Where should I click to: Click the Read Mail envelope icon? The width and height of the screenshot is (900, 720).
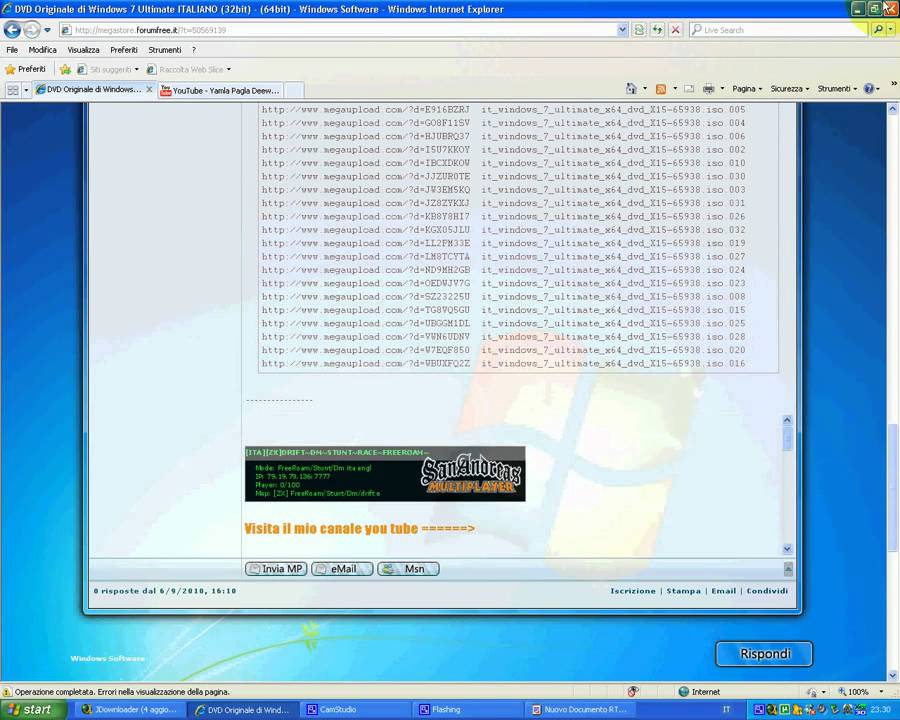[x=689, y=89]
